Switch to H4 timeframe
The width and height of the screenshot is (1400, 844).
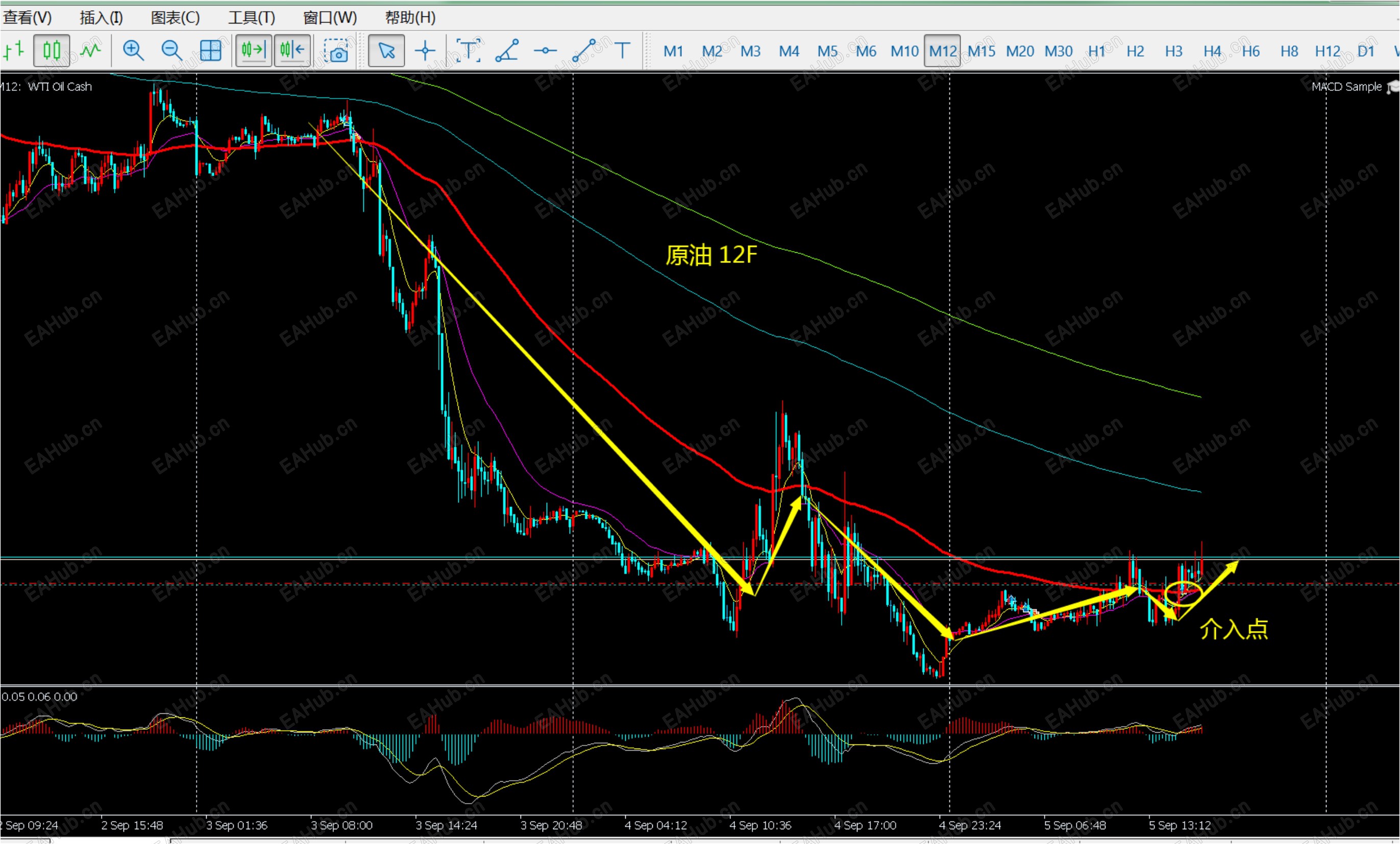pyautogui.click(x=1212, y=51)
